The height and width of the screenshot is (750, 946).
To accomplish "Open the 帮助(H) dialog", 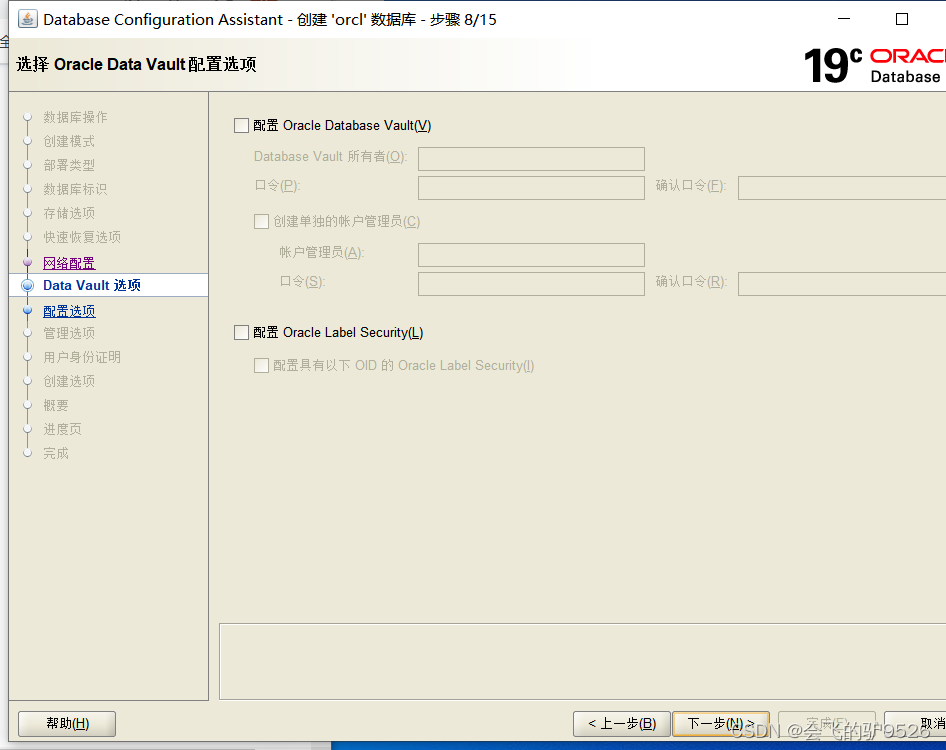I will (x=66, y=723).
